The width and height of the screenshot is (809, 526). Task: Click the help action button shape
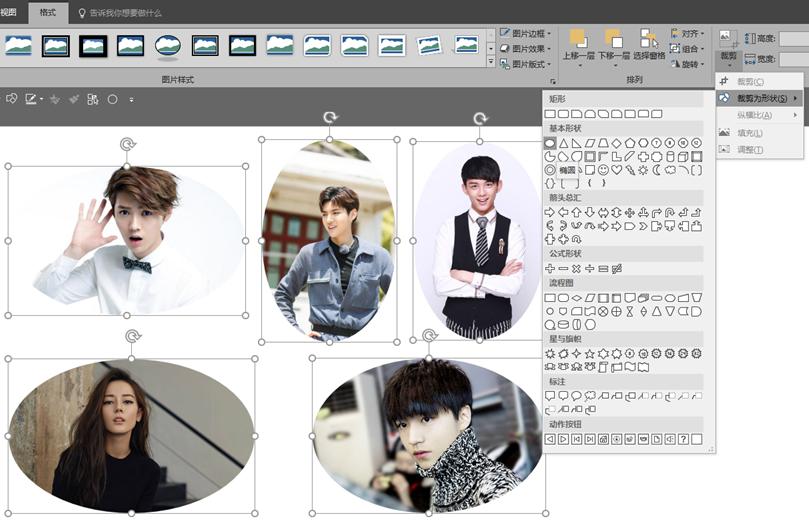(684, 439)
